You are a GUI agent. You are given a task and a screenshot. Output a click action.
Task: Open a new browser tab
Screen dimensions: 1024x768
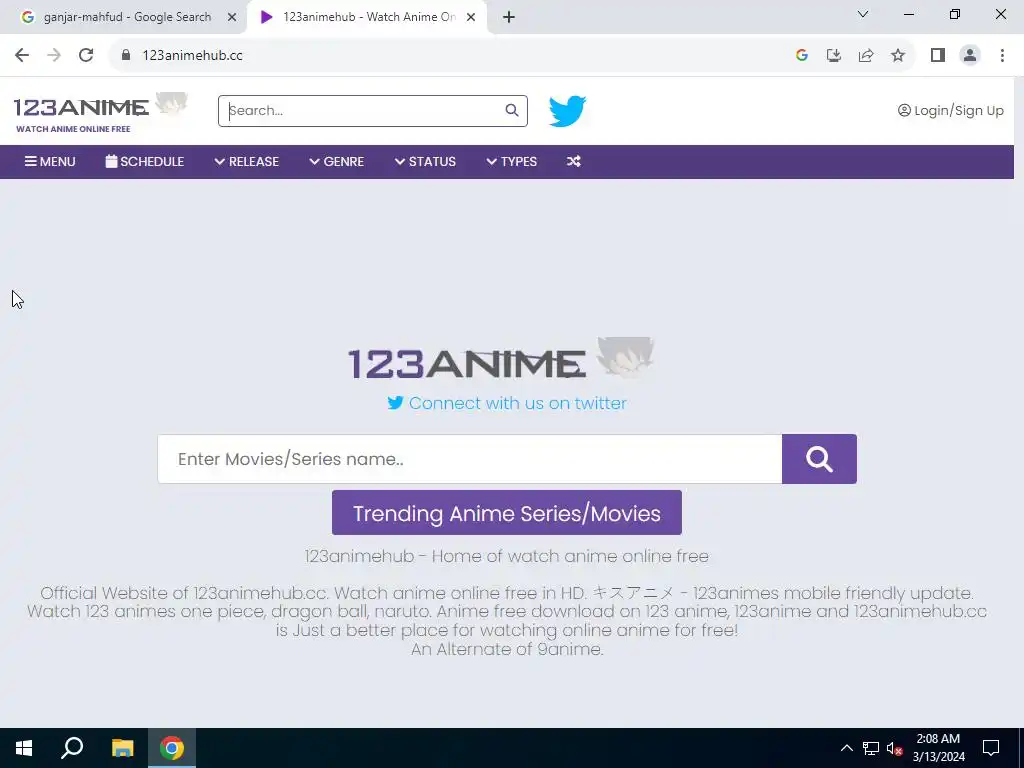point(509,17)
